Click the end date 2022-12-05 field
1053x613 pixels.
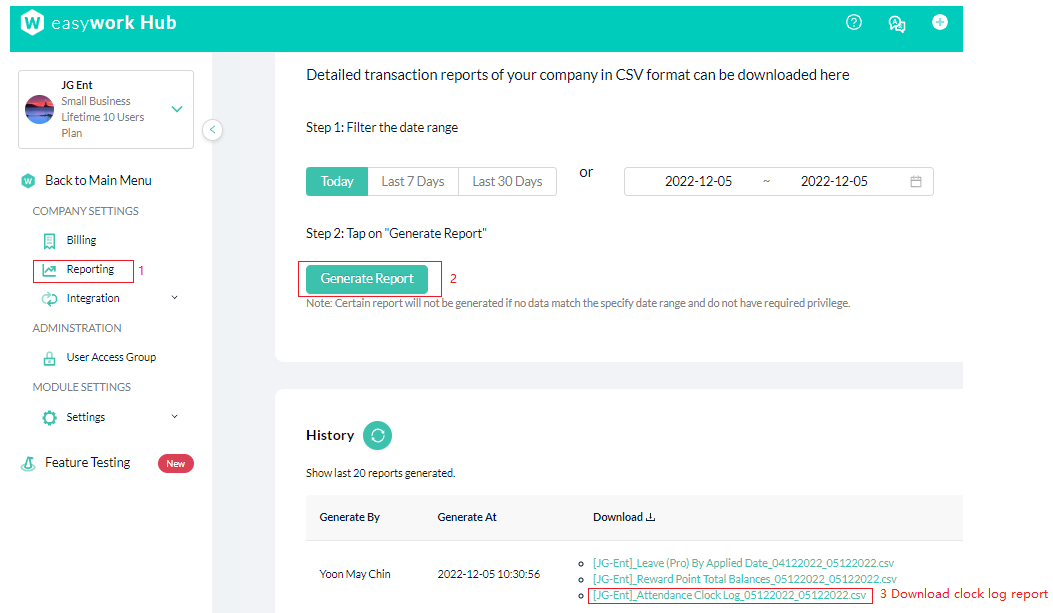click(x=834, y=181)
